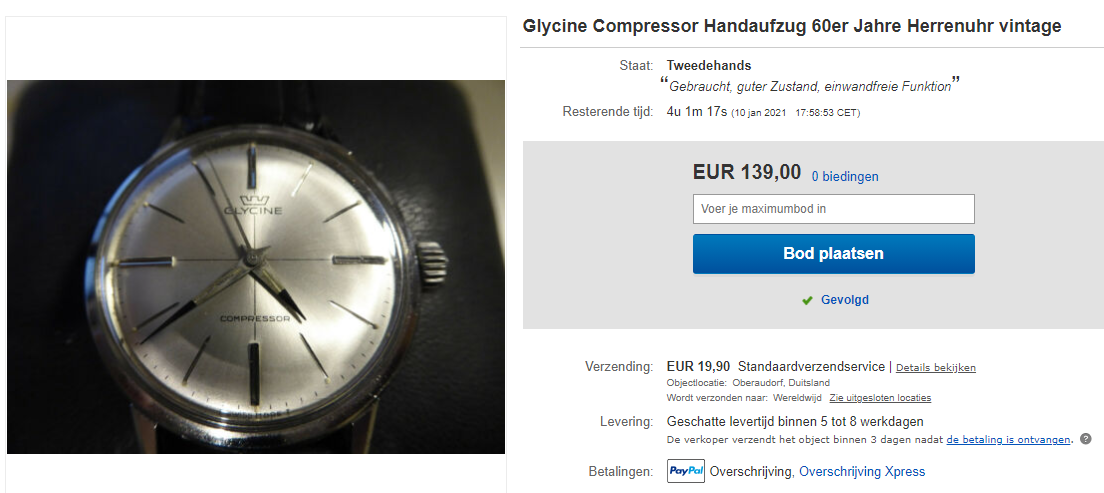Click the seller condition quote text
The height and width of the screenshot is (493, 1104).
810,87
